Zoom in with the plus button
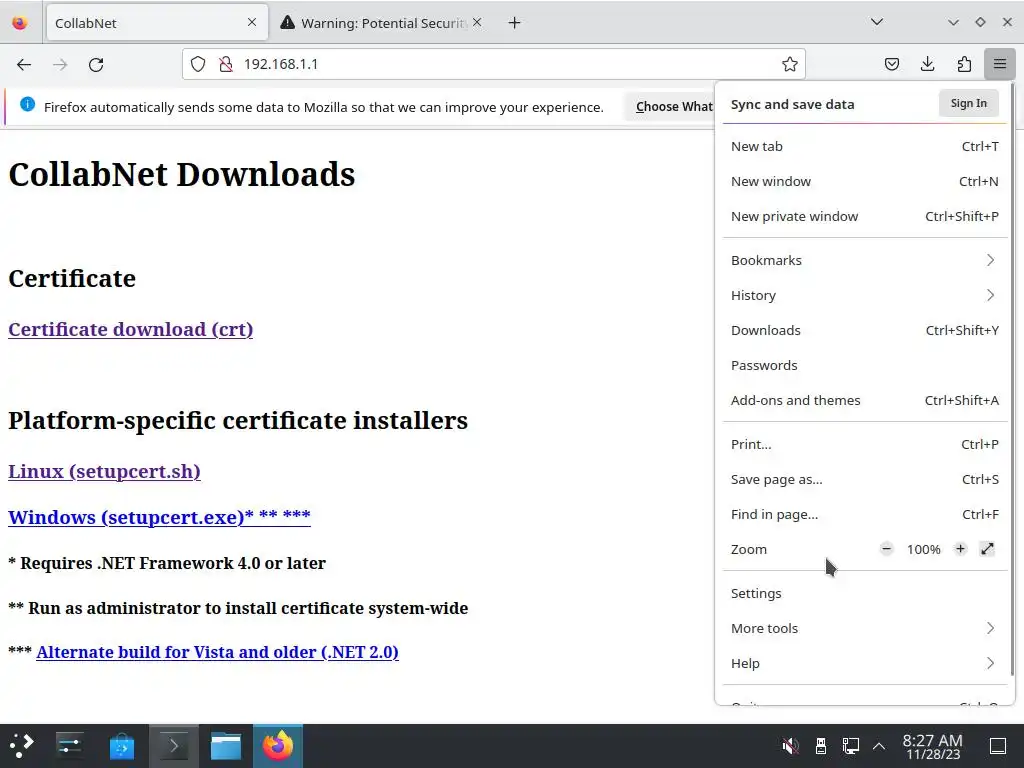The image size is (1024, 768). [x=960, y=549]
